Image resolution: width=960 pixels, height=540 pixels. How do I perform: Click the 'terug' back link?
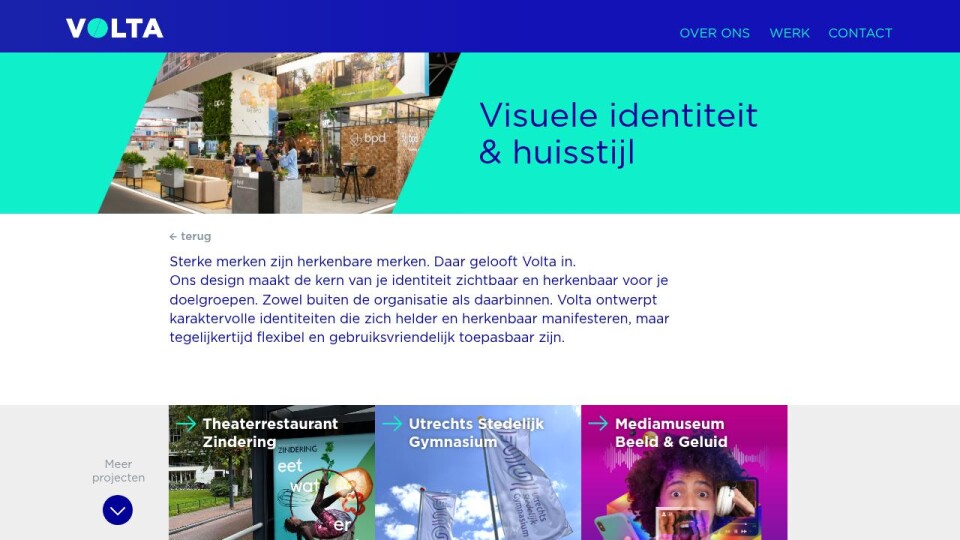click(196, 237)
